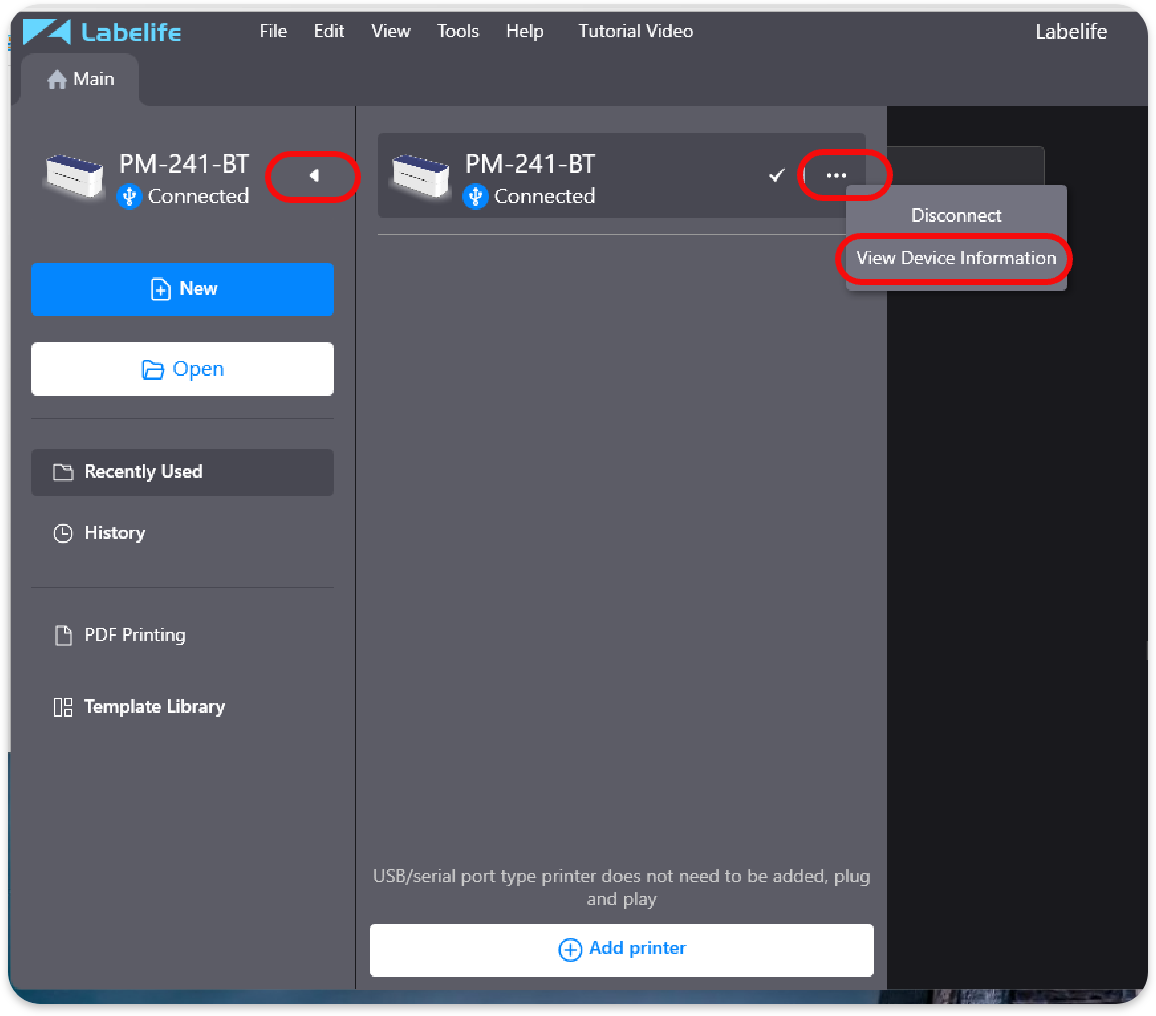Choose Disconnect from the popup menu
The width and height of the screenshot is (1156, 1016).
click(x=956, y=215)
